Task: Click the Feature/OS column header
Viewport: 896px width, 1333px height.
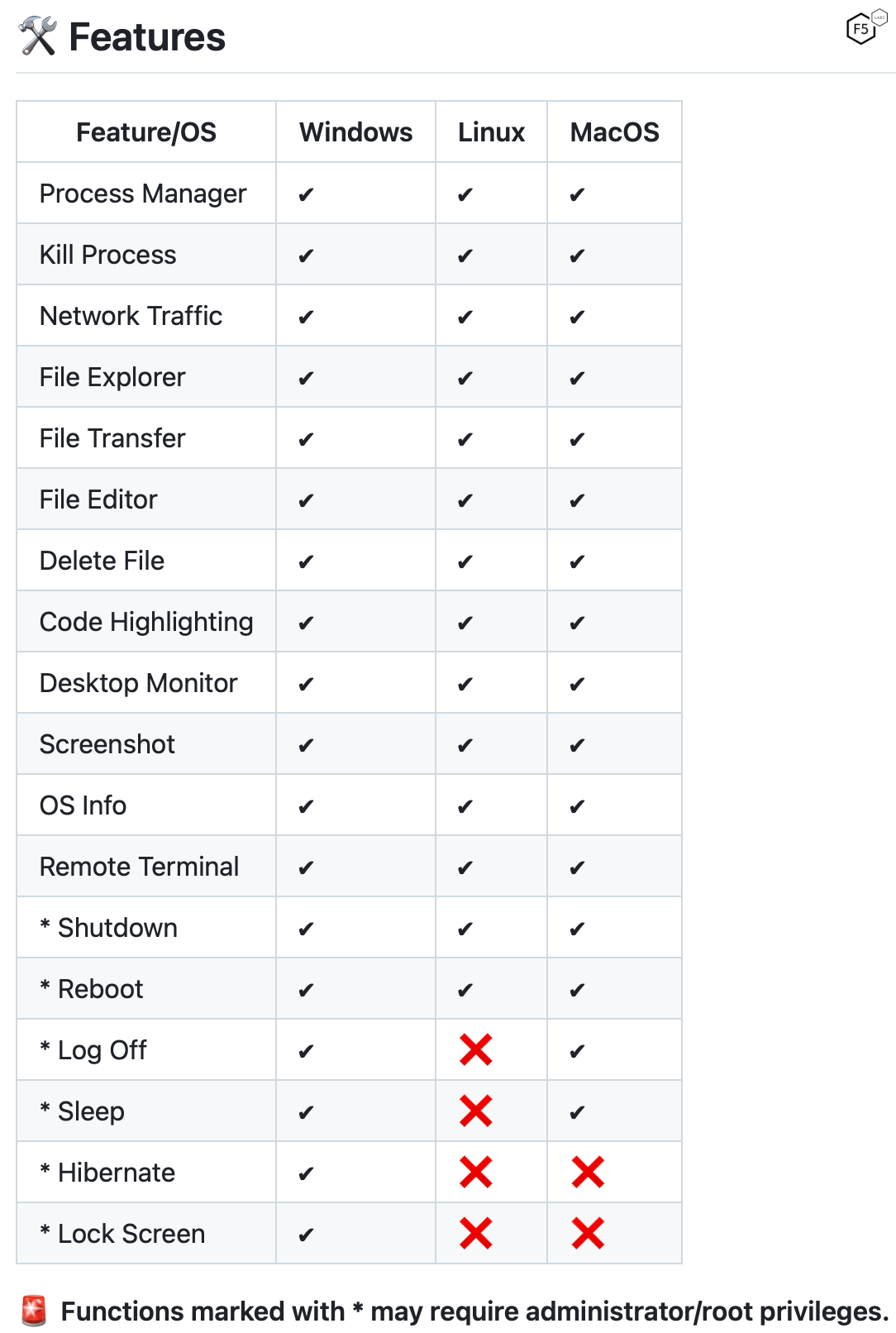Action: pos(146,132)
